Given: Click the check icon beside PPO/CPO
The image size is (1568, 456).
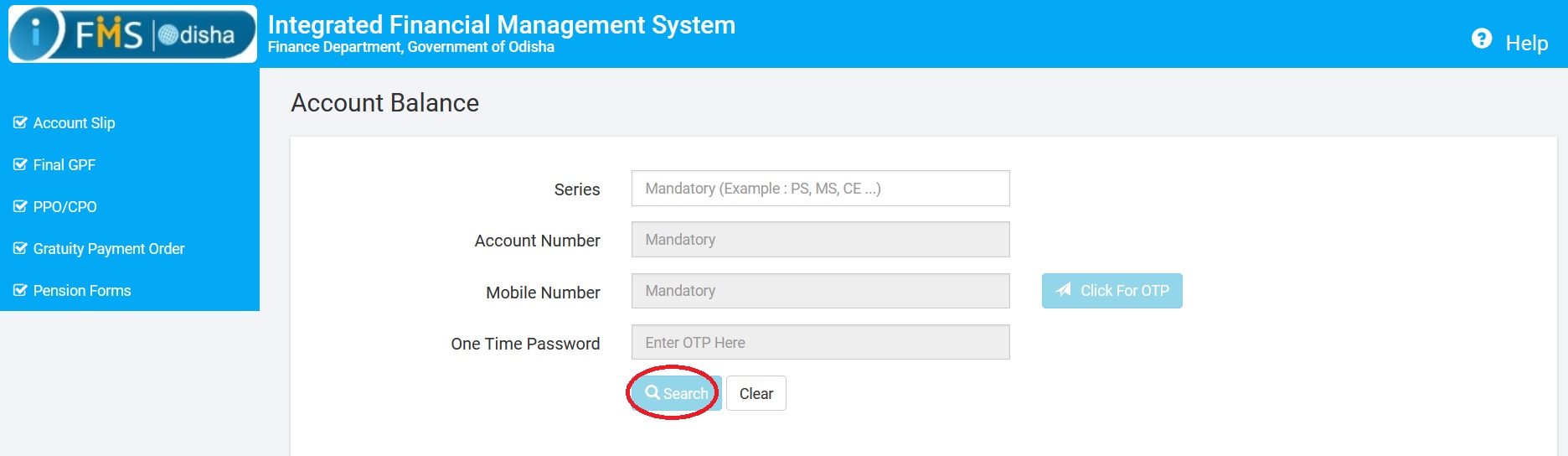Looking at the screenshot, I should (20, 206).
